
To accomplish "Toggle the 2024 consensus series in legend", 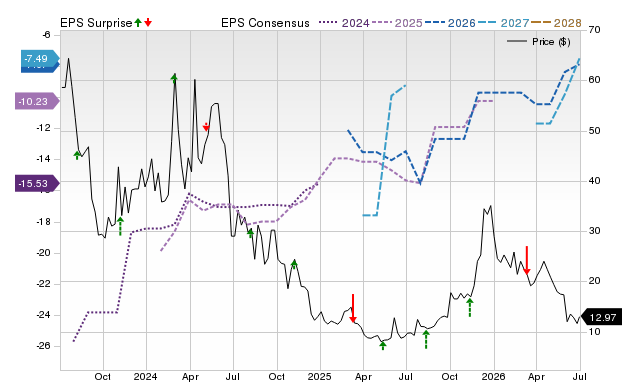I will 344,23.
